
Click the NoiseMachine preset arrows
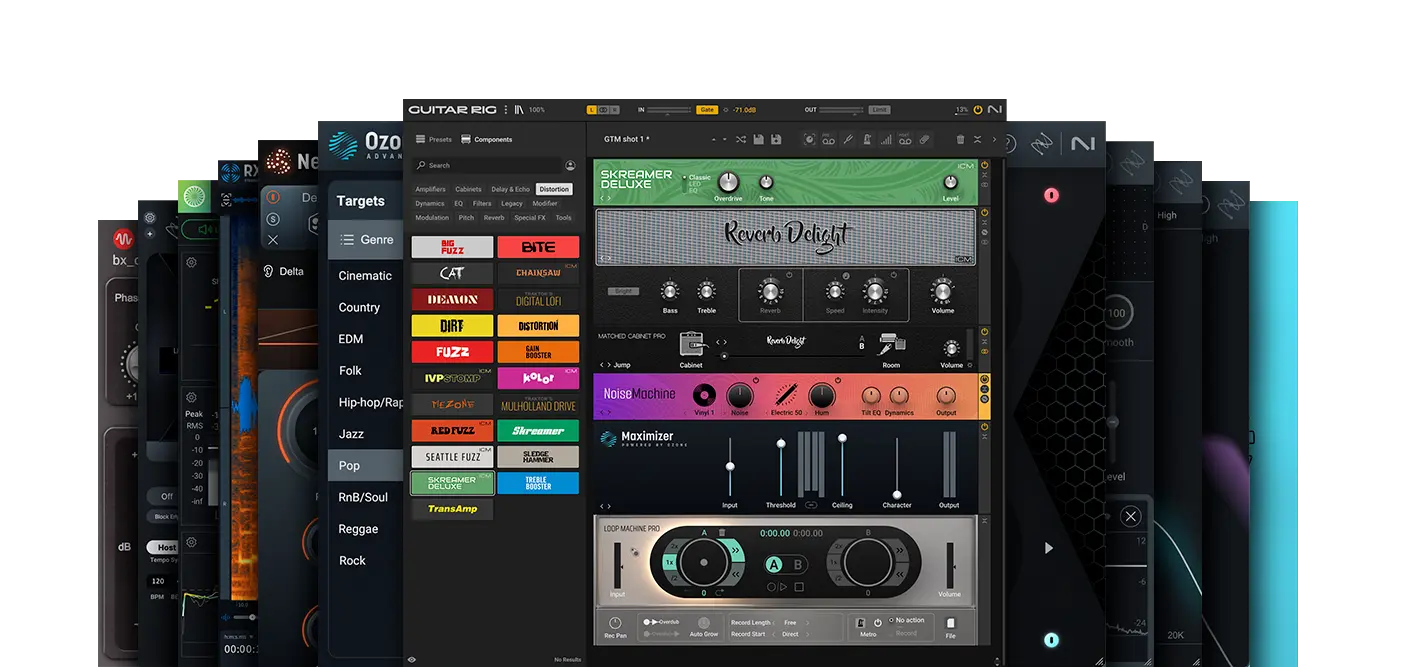click(605, 412)
